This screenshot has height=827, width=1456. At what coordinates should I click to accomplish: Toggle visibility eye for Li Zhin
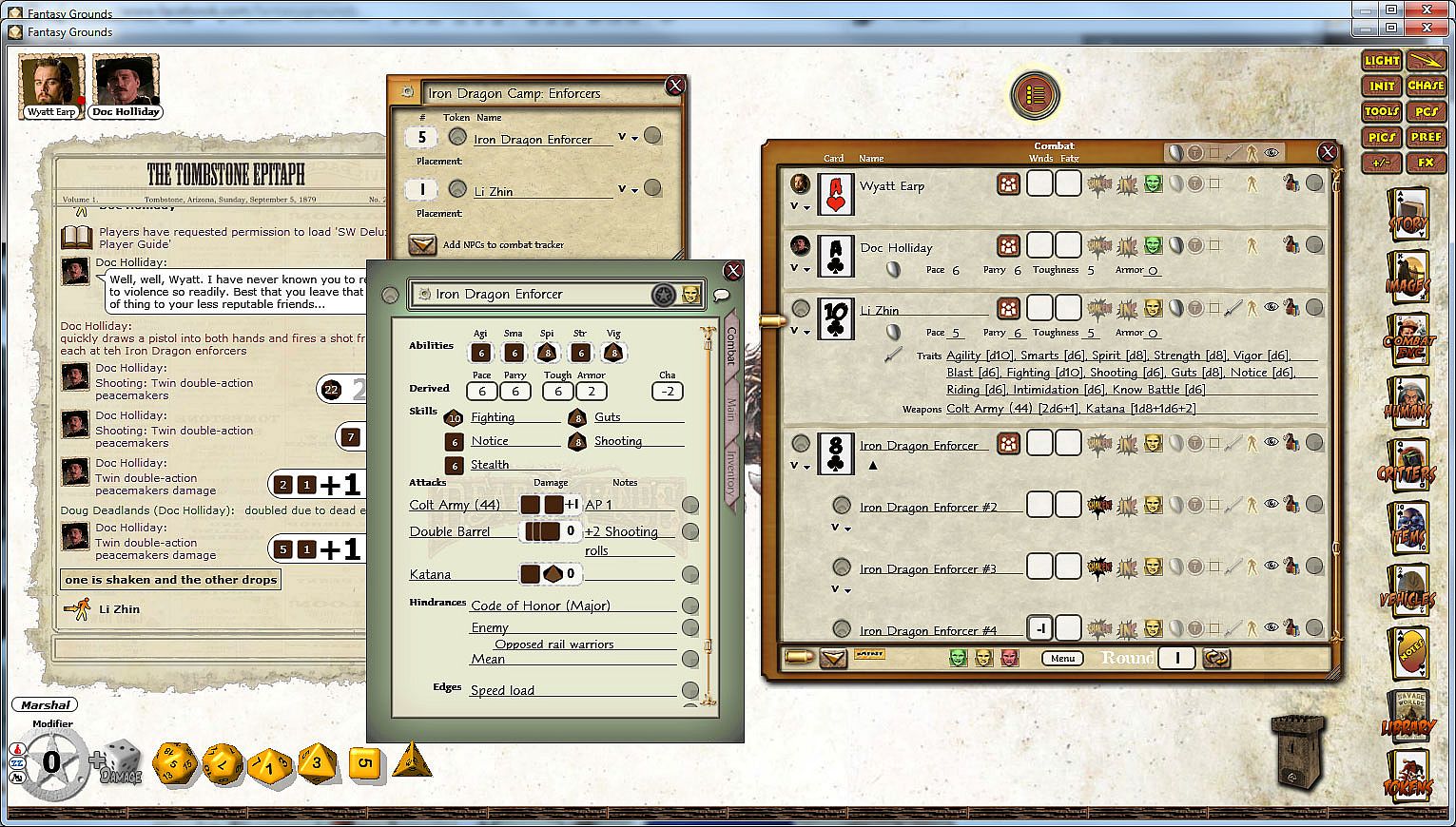pos(1272,307)
